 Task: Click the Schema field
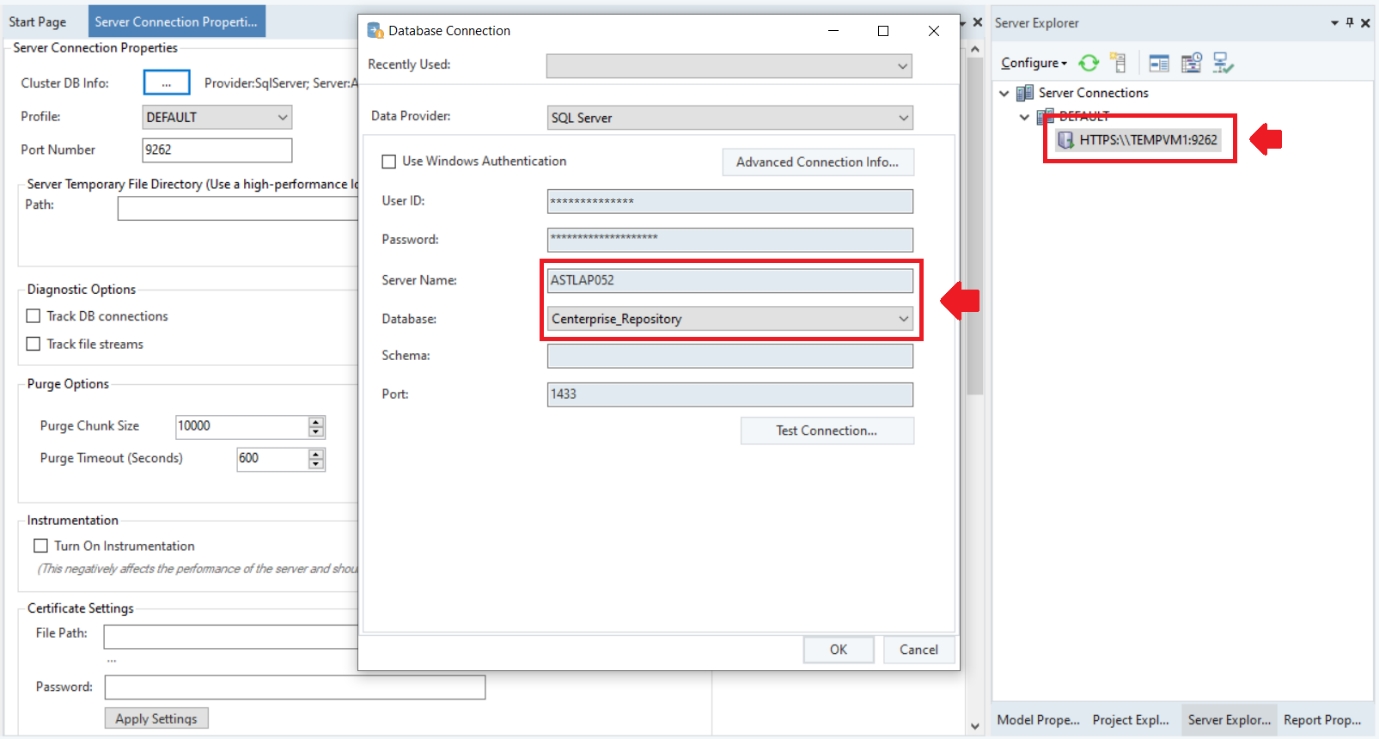(730, 356)
